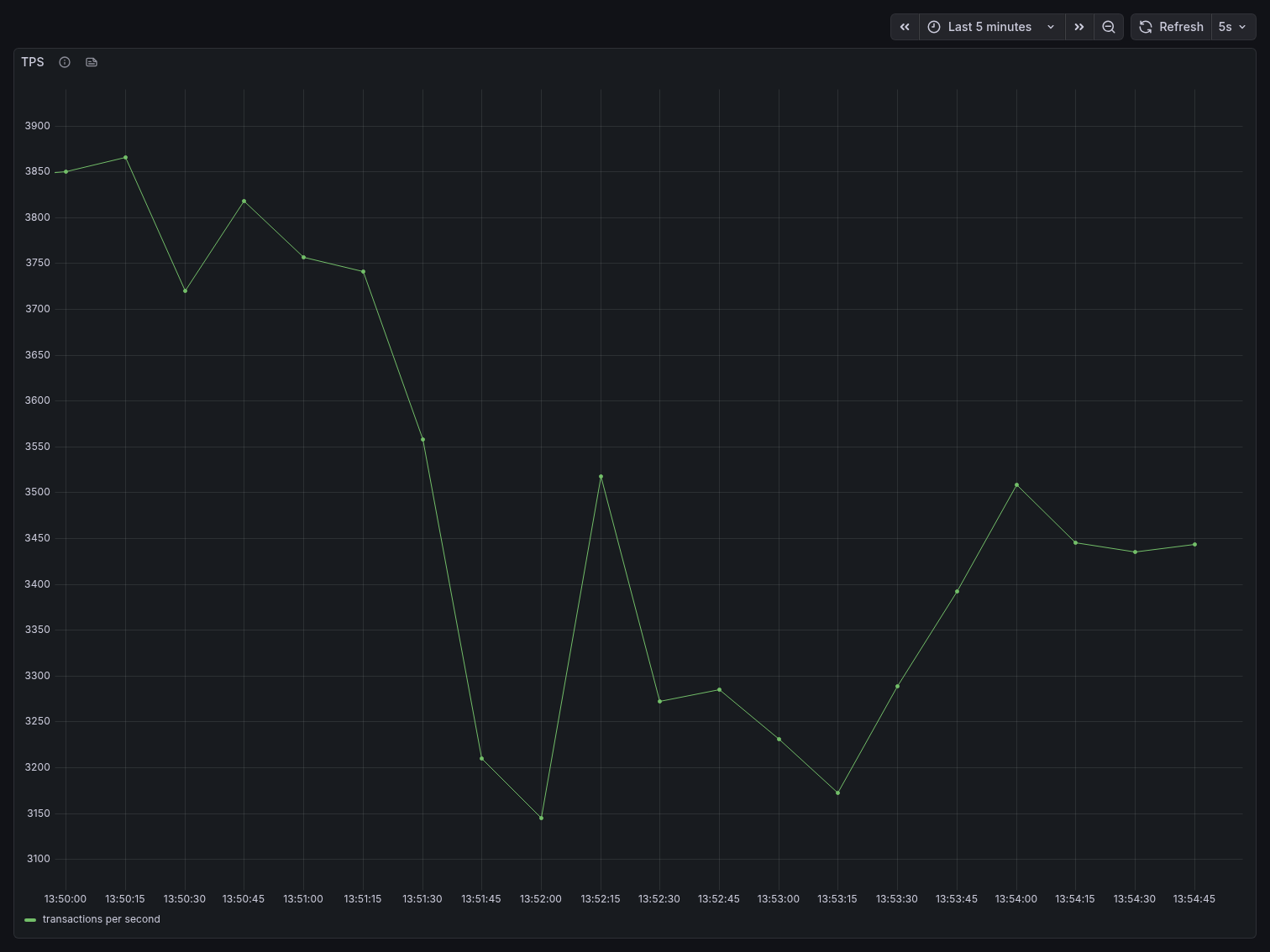1270x952 pixels.
Task: Click the final data point at 13:54:45
Action: (1194, 545)
